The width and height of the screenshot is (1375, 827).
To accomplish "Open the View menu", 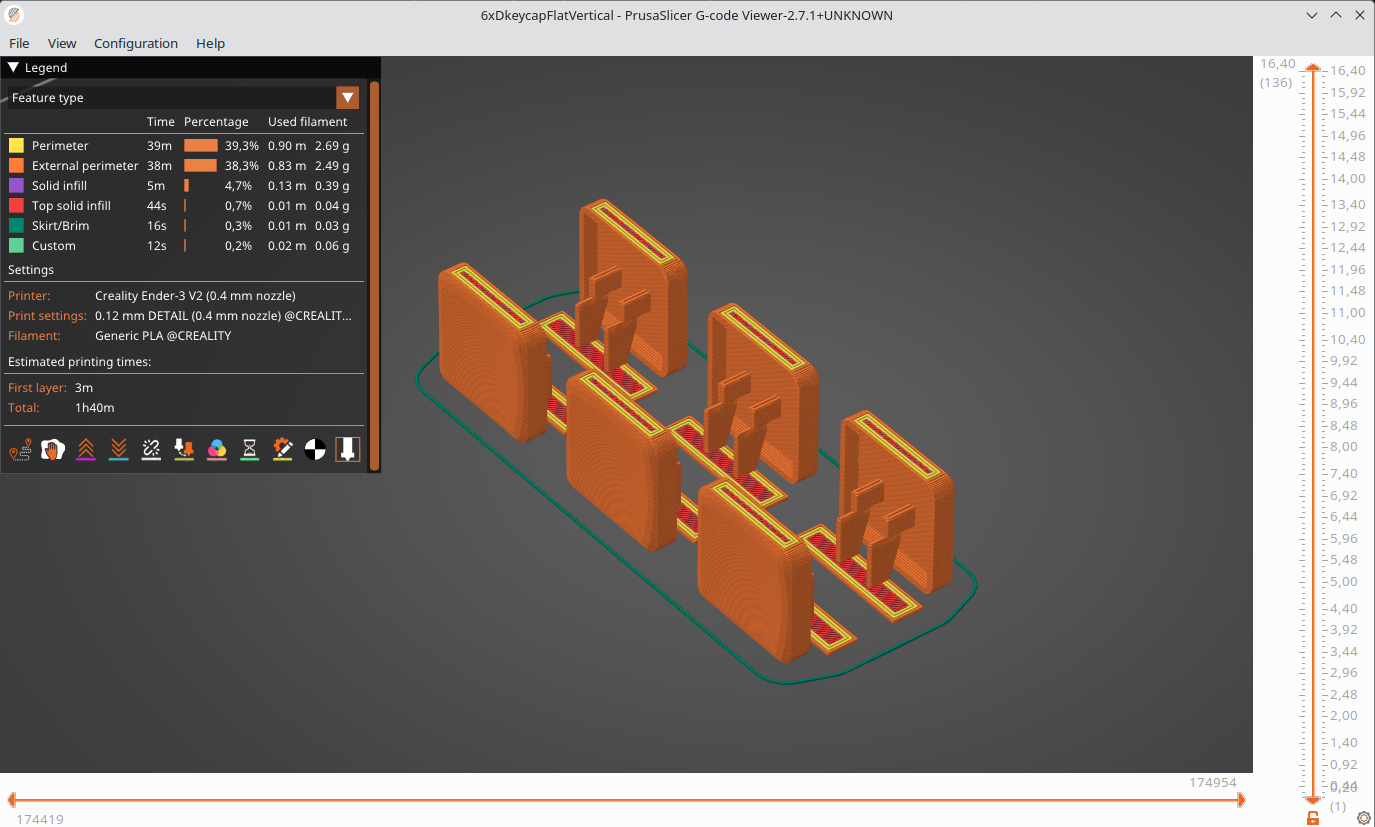I will coord(62,43).
